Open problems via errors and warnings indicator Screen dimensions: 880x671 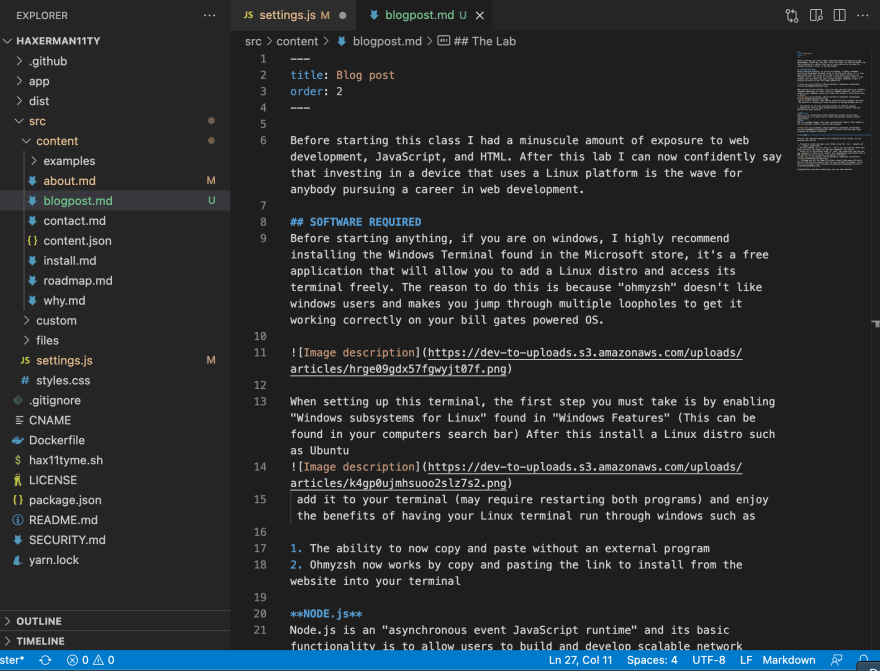[x=90, y=660]
